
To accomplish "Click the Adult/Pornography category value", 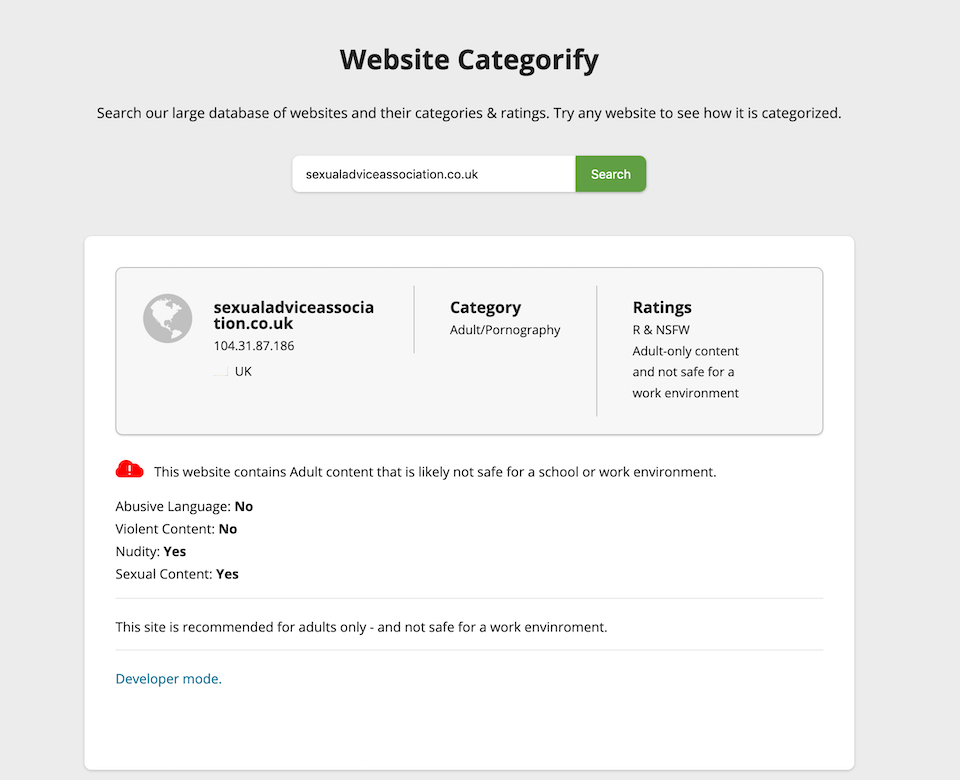I will pos(505,329).
